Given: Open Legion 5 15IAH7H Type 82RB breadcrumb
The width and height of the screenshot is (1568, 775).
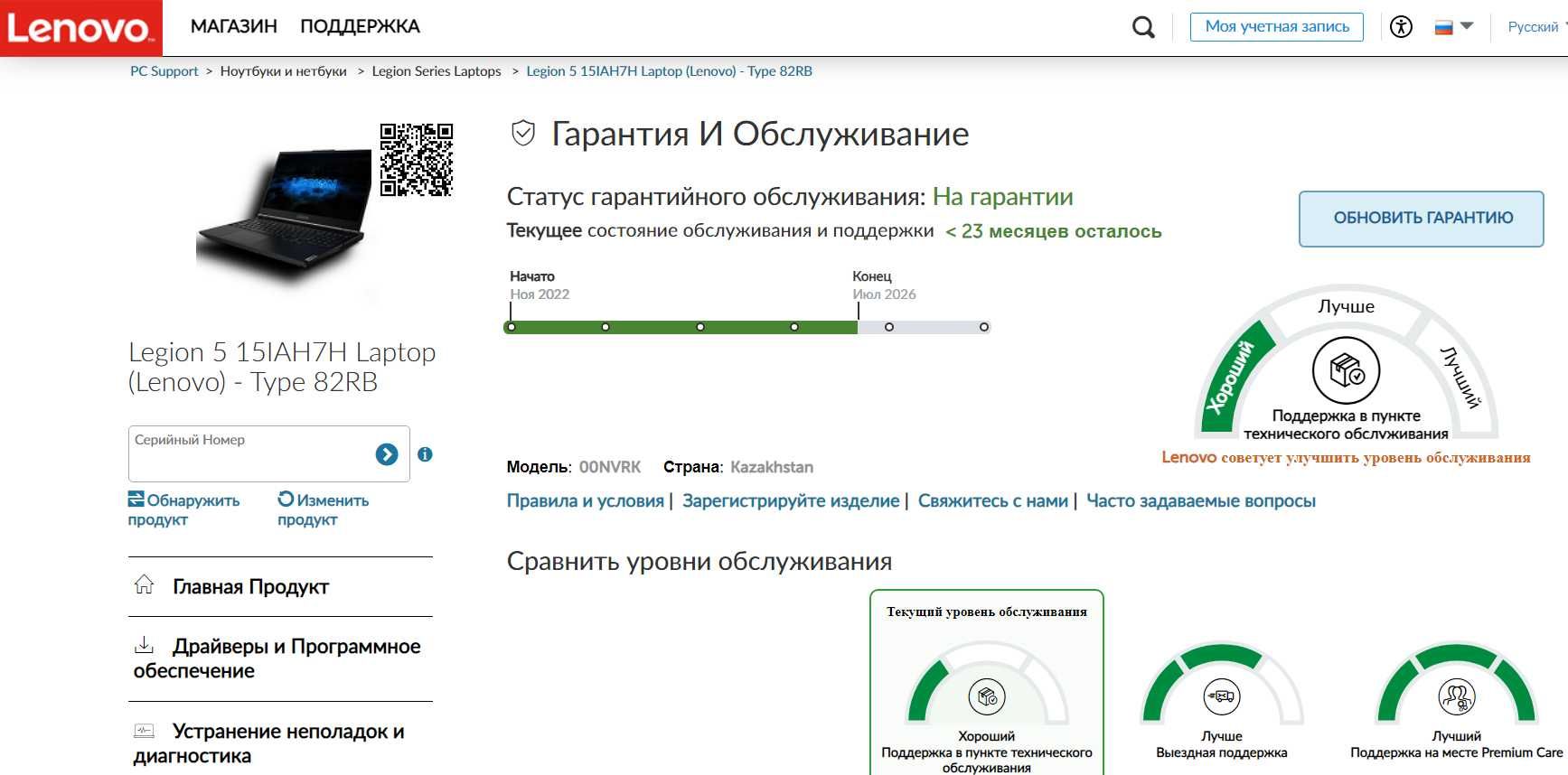Looking at the screenshot, I should point(669,71).
